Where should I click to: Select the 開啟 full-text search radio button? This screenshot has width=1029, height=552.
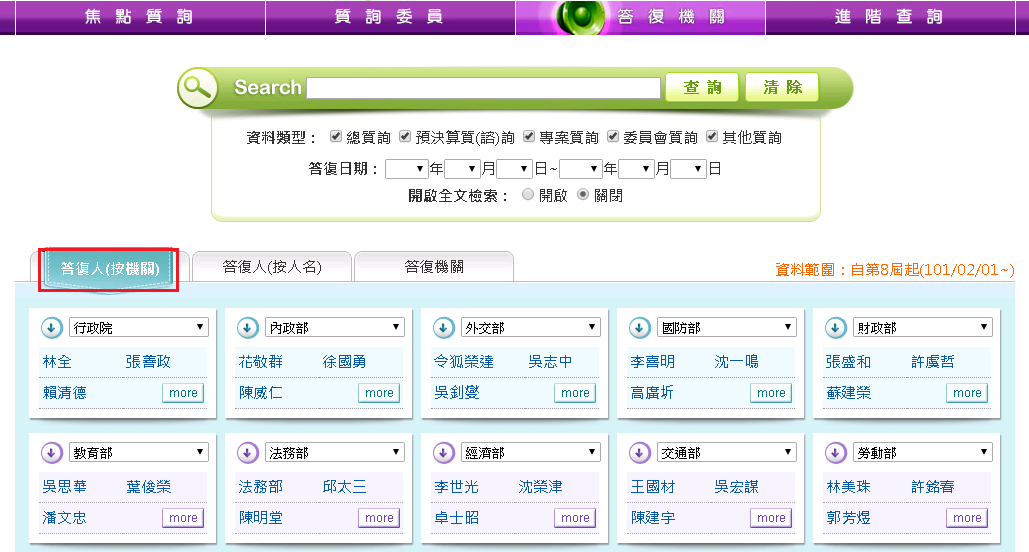tap(528, 196)
